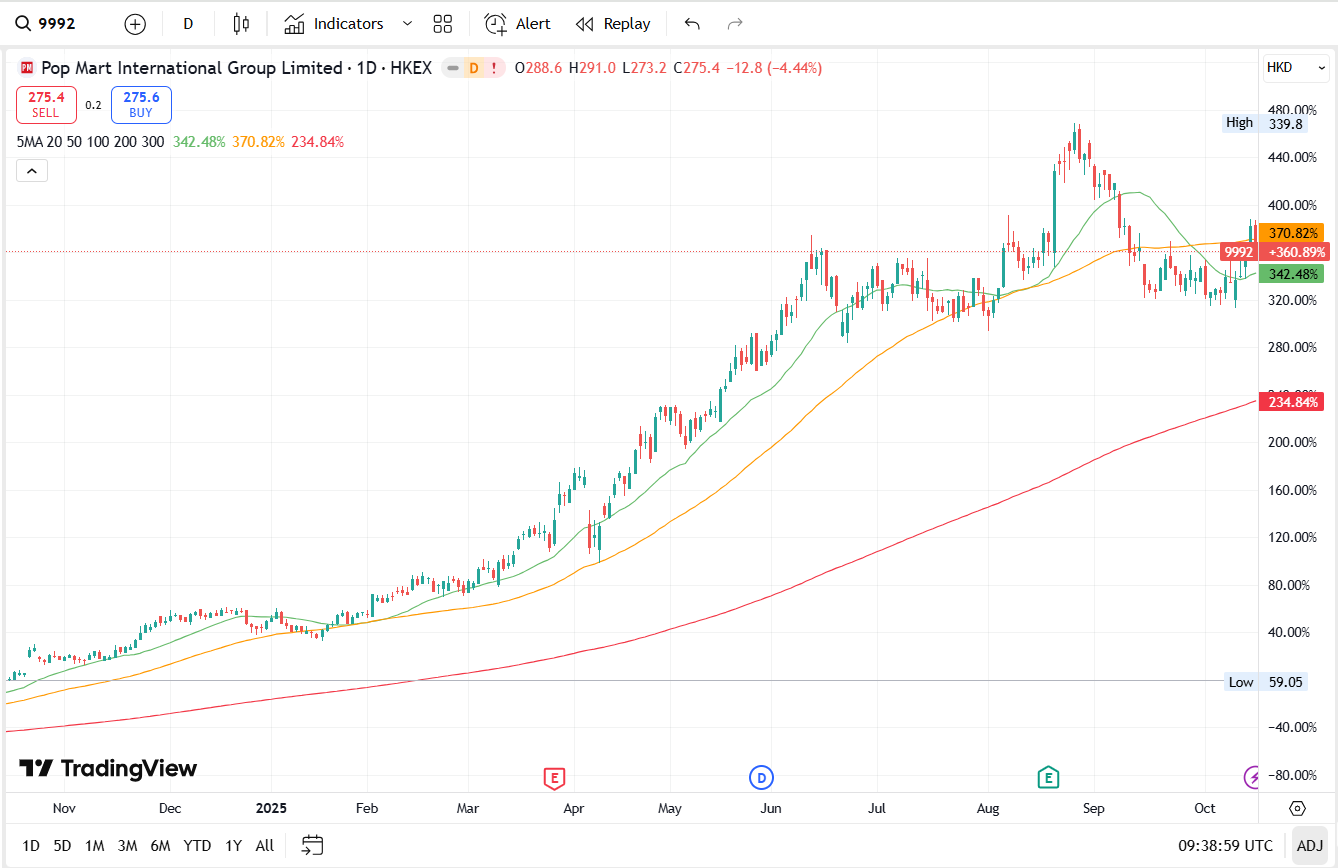
Task: Click the 370.82% orange legend value
Action: tap(259, 142)
